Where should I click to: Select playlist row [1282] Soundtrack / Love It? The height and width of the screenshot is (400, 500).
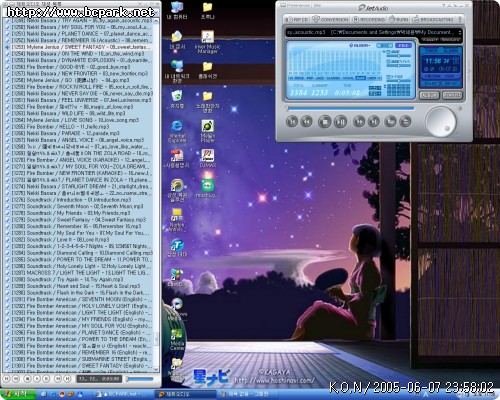point(79,240)
